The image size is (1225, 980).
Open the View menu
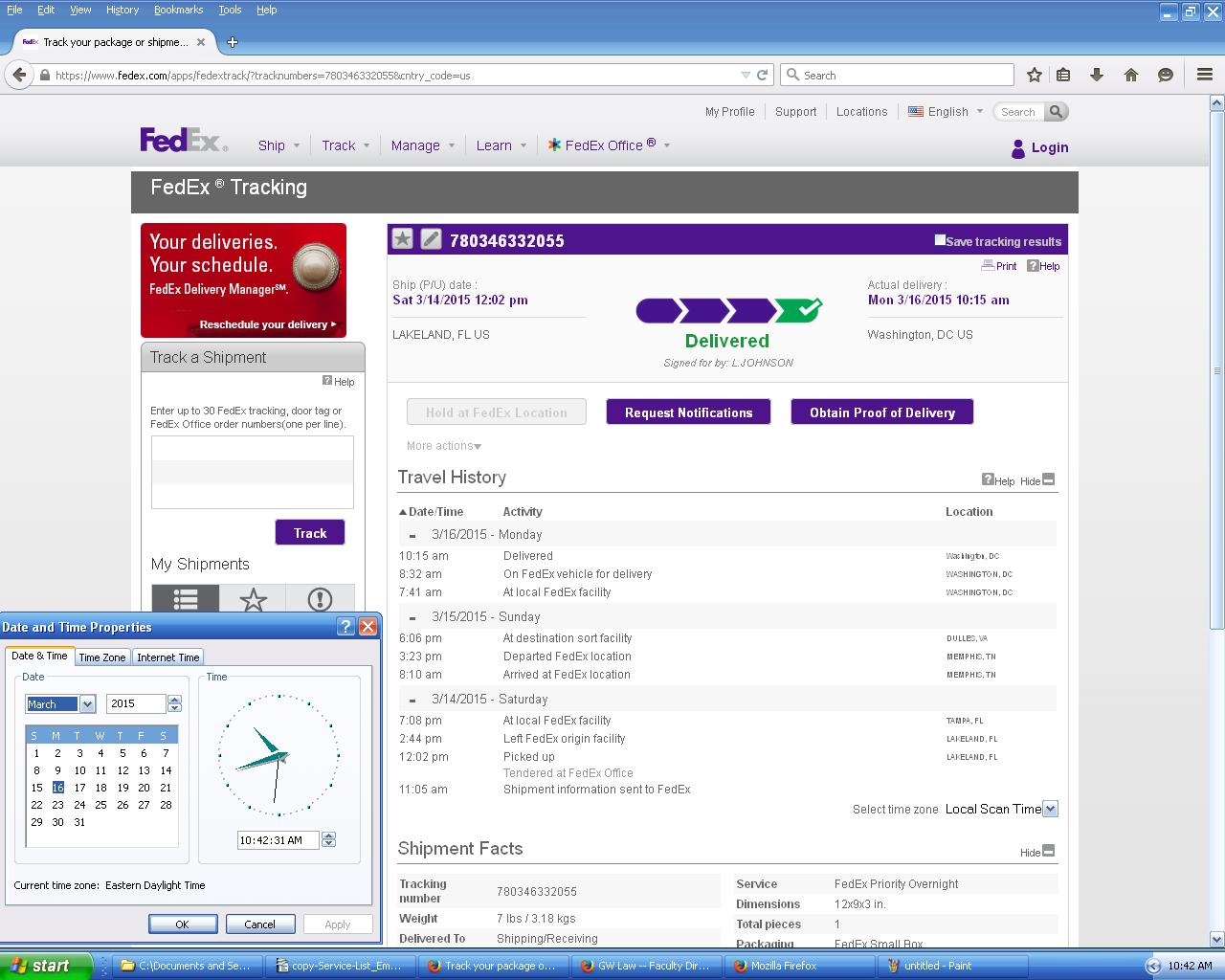[80, 10]
